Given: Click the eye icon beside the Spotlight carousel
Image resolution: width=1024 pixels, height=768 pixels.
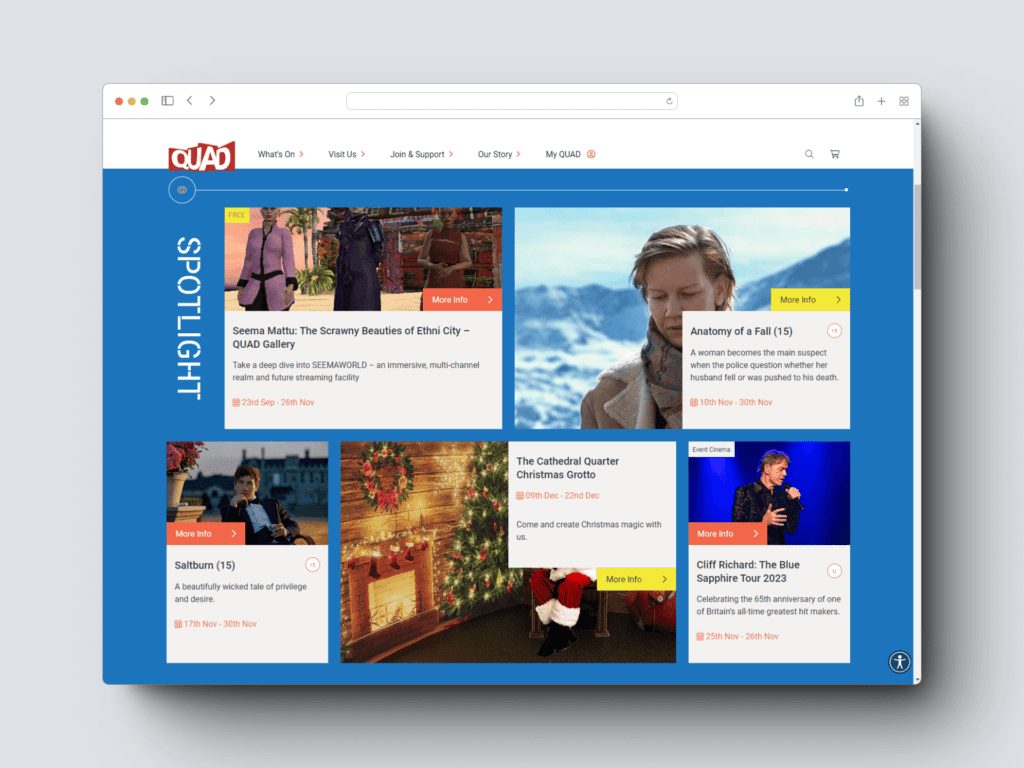Looking at the screenshot, I should tap(181, 189).
